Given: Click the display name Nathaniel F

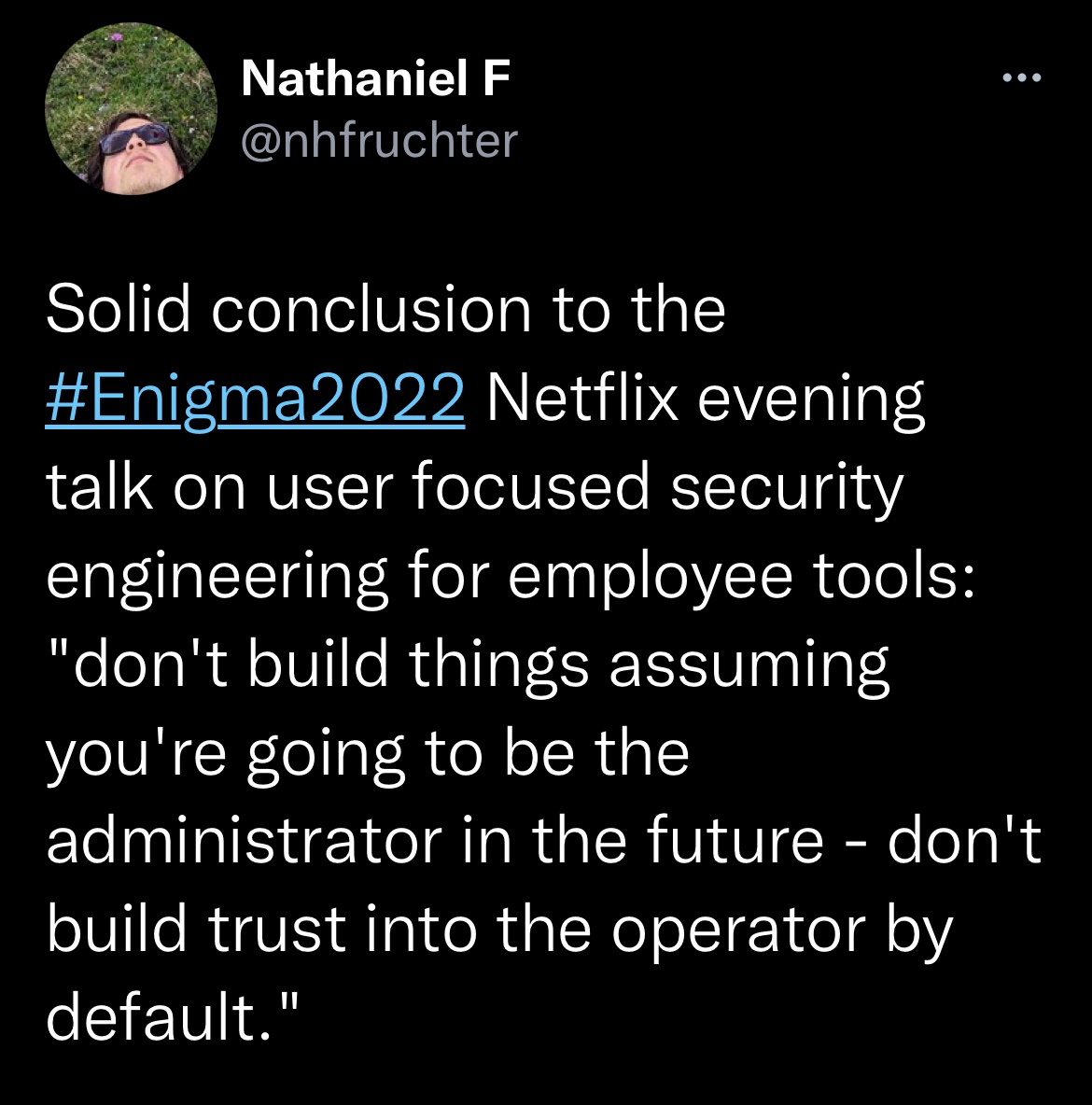Looking at the screenshot, I should click(375, 78).
